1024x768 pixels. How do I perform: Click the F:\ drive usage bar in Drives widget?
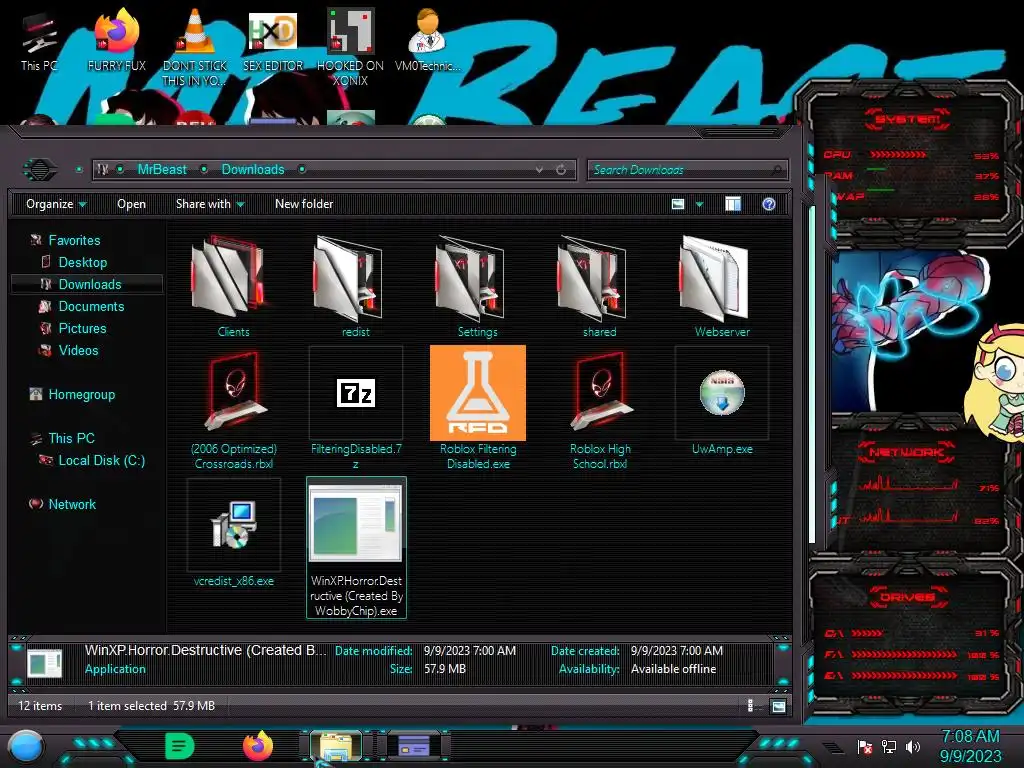[x=904, y=654]
